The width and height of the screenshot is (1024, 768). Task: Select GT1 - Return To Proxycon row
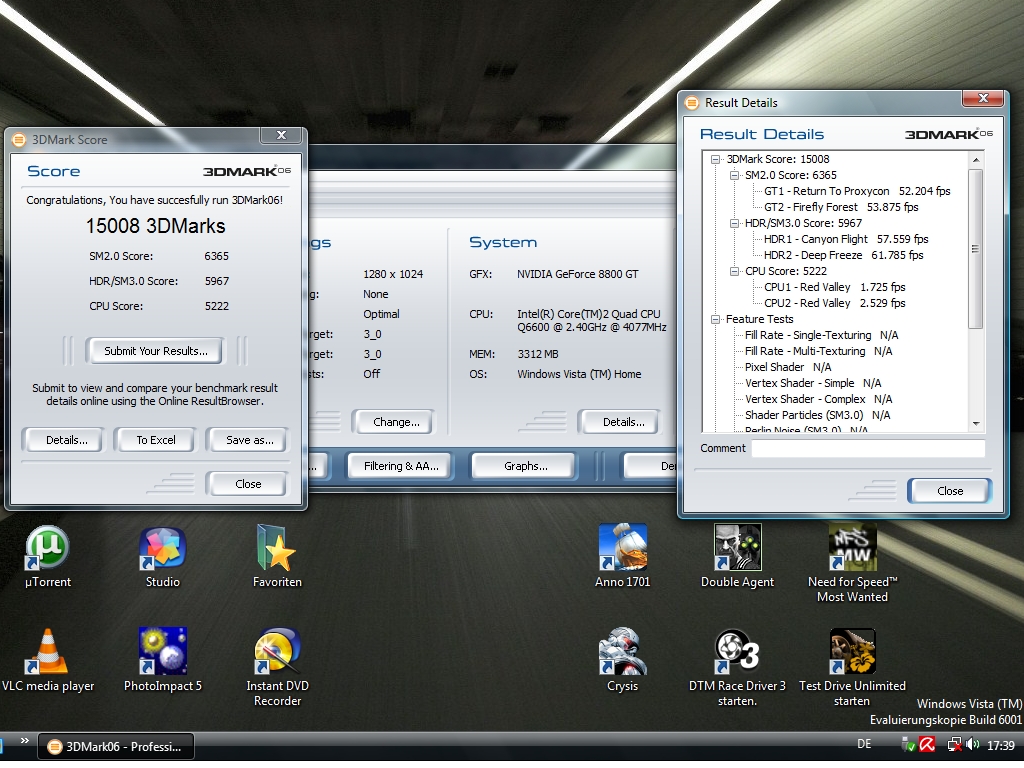tap(857, 191)
